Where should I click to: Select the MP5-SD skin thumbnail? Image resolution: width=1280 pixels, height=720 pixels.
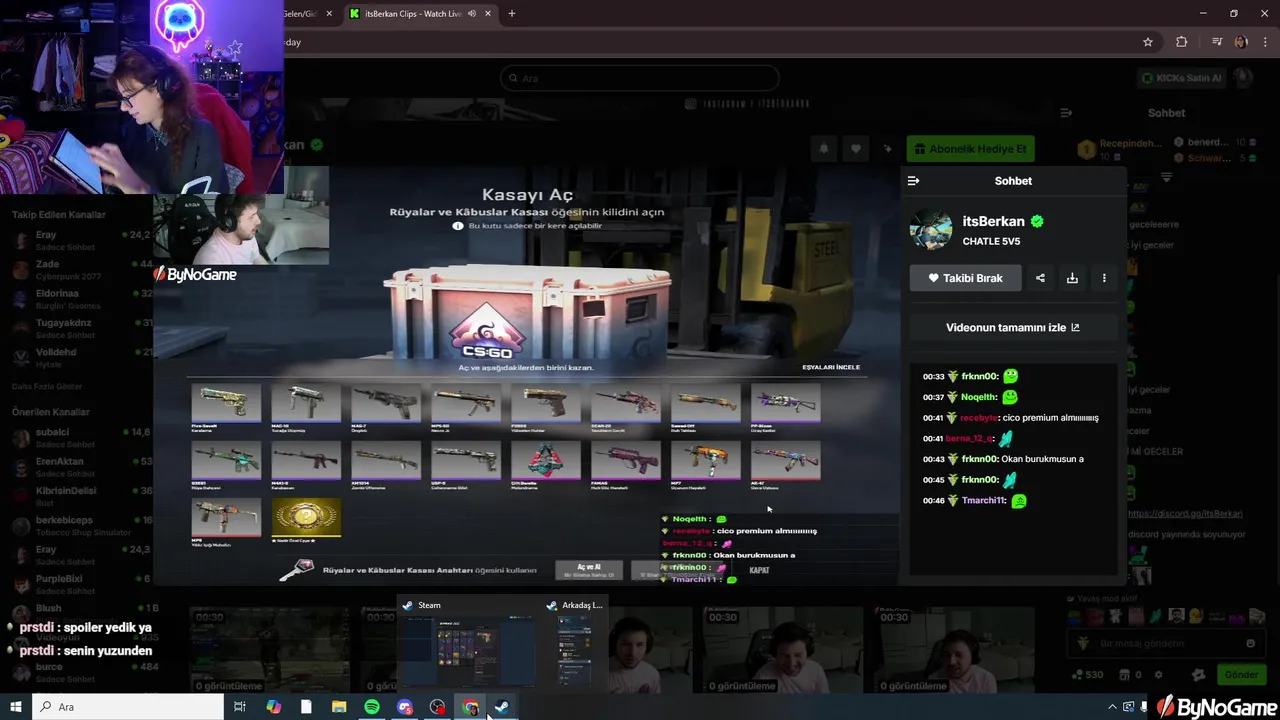[466, 404]
